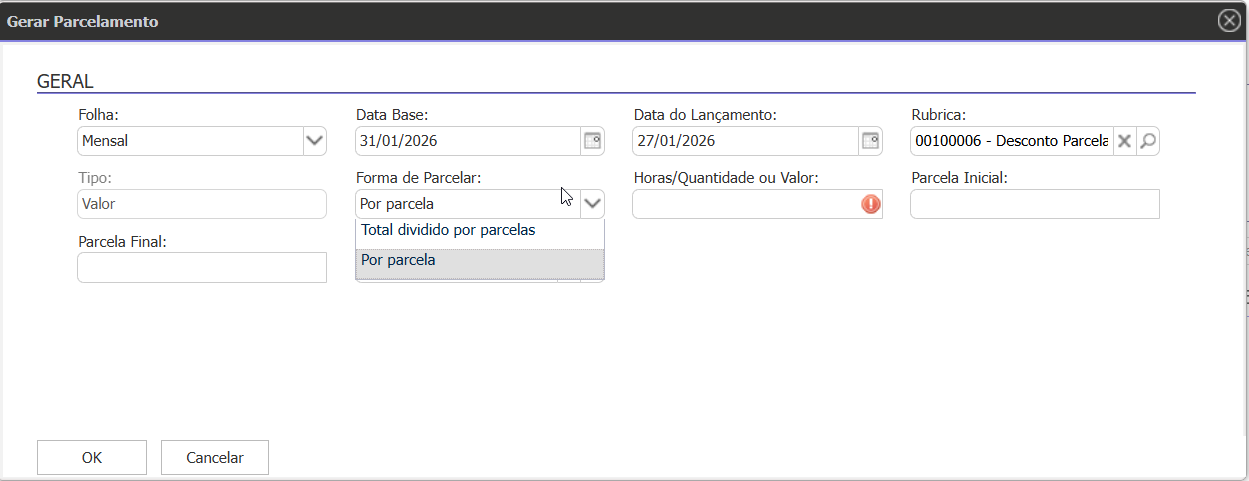Expand the Folha dropdown arrow
Viewport: 1249px width, 481px height.
315,141
